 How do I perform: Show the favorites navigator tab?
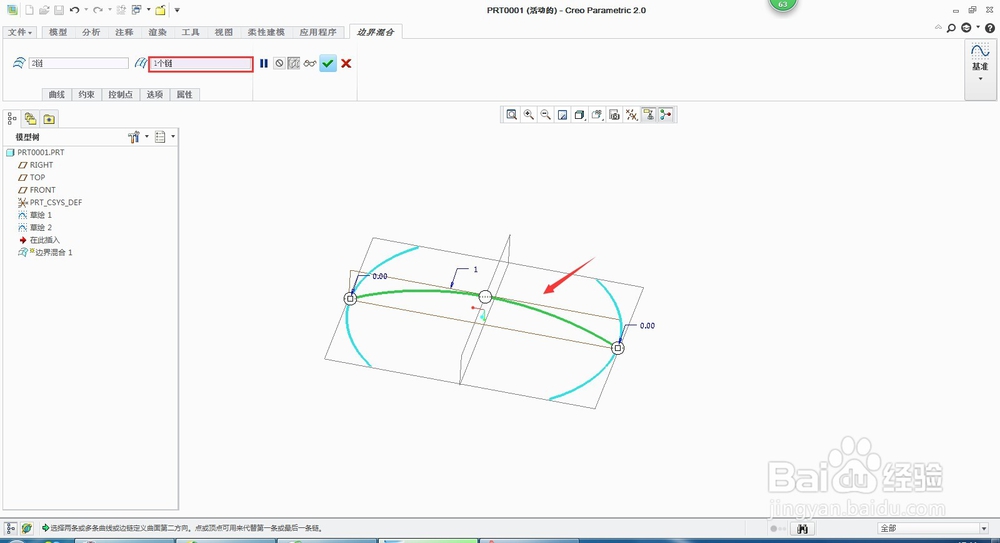tap(49, 119)
